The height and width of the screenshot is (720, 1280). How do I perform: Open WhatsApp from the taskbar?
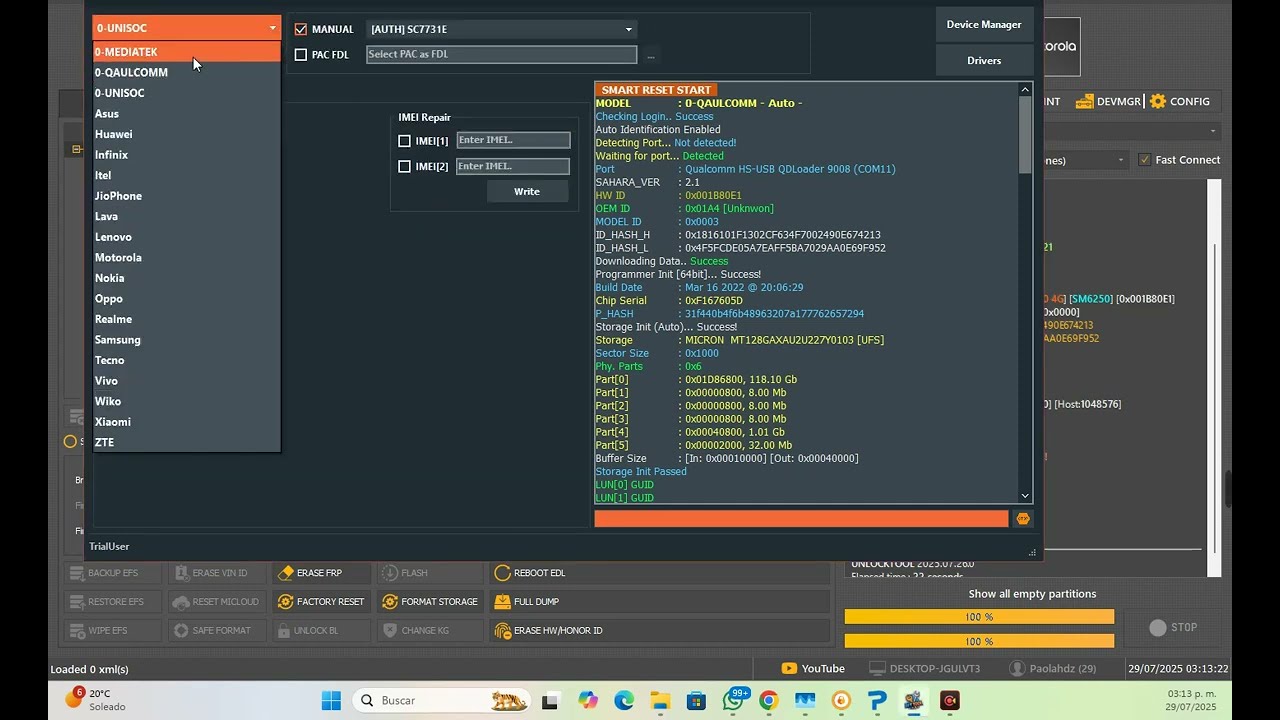(733, 701)
